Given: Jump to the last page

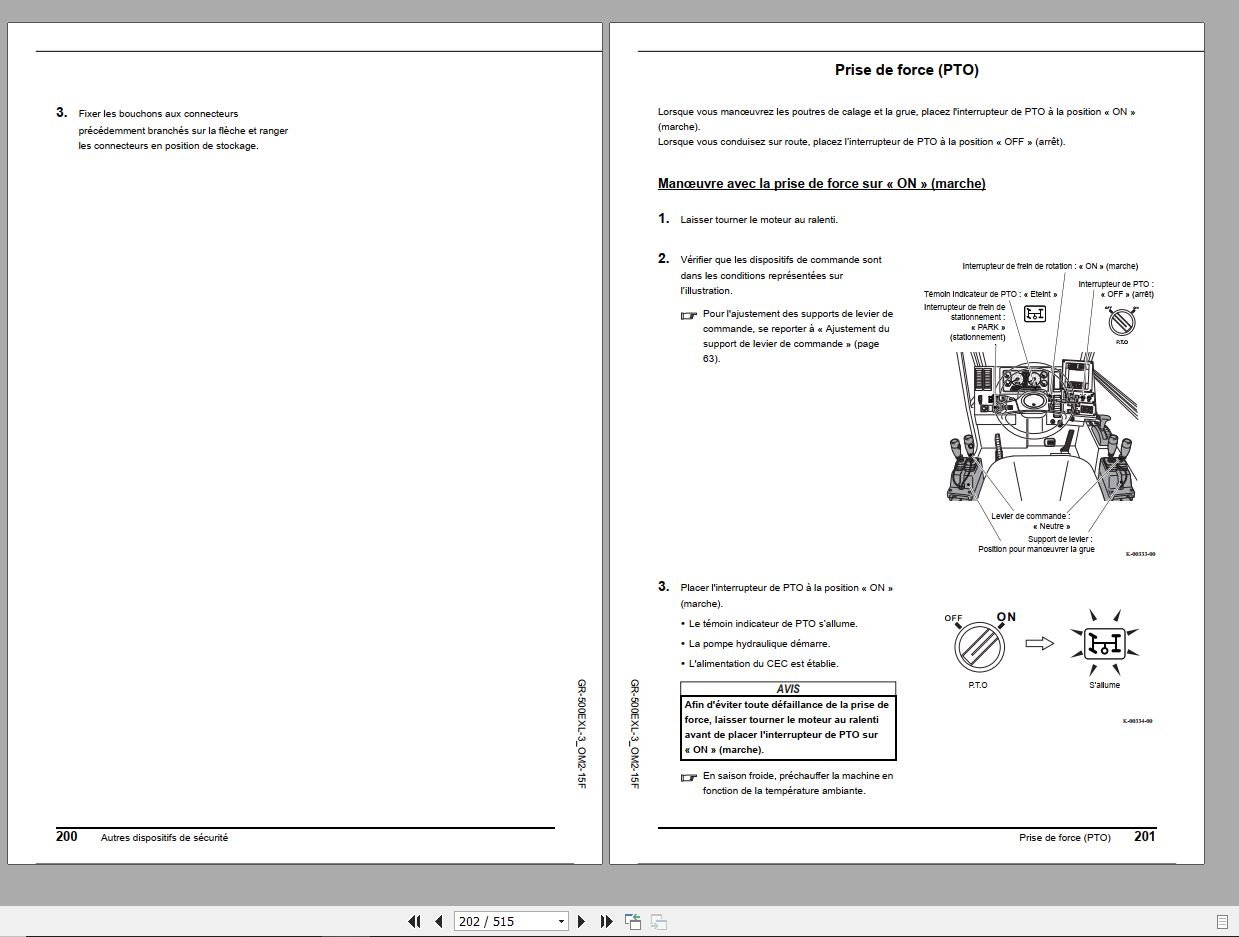Looking at the screenshot, I should [606, 921].
